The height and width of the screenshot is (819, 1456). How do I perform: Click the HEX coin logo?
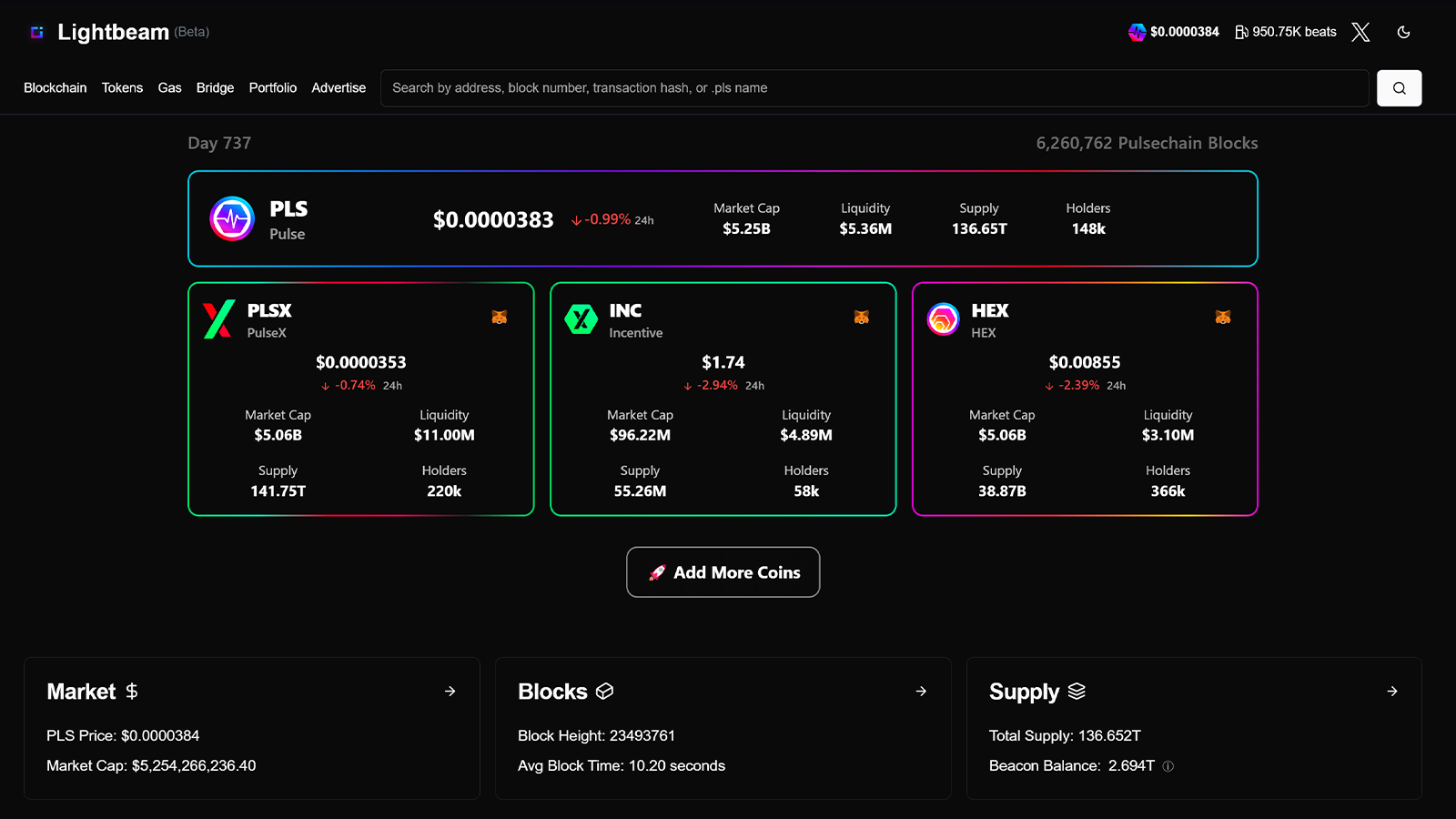click(x=943, y=319)
